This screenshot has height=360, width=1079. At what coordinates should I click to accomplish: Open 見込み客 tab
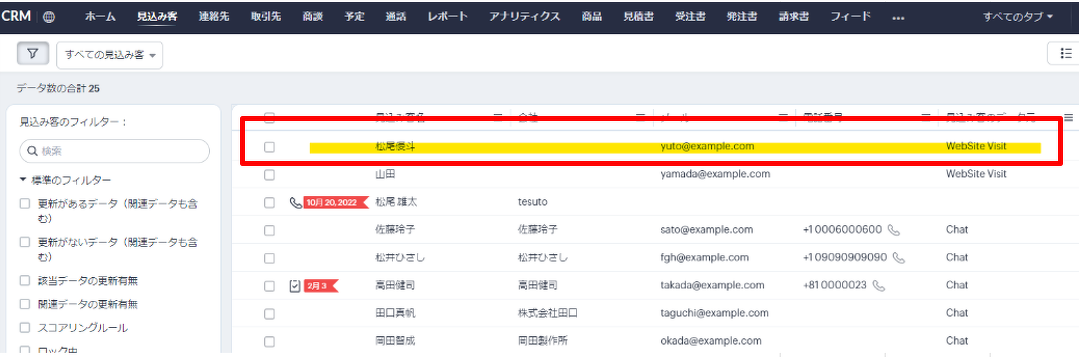tap(156, 17)
